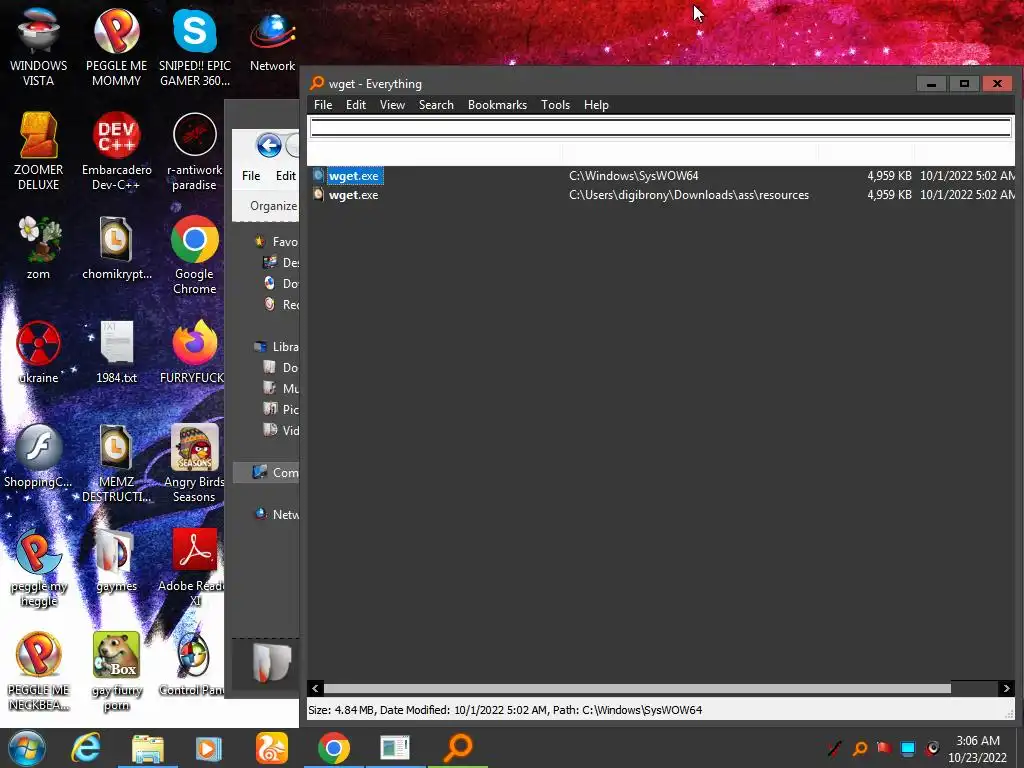This screenshot has height=768, width=1024.
Task: Open the PEGGLE ME NECKBEA... desktop icon
Action: point(39,670)
